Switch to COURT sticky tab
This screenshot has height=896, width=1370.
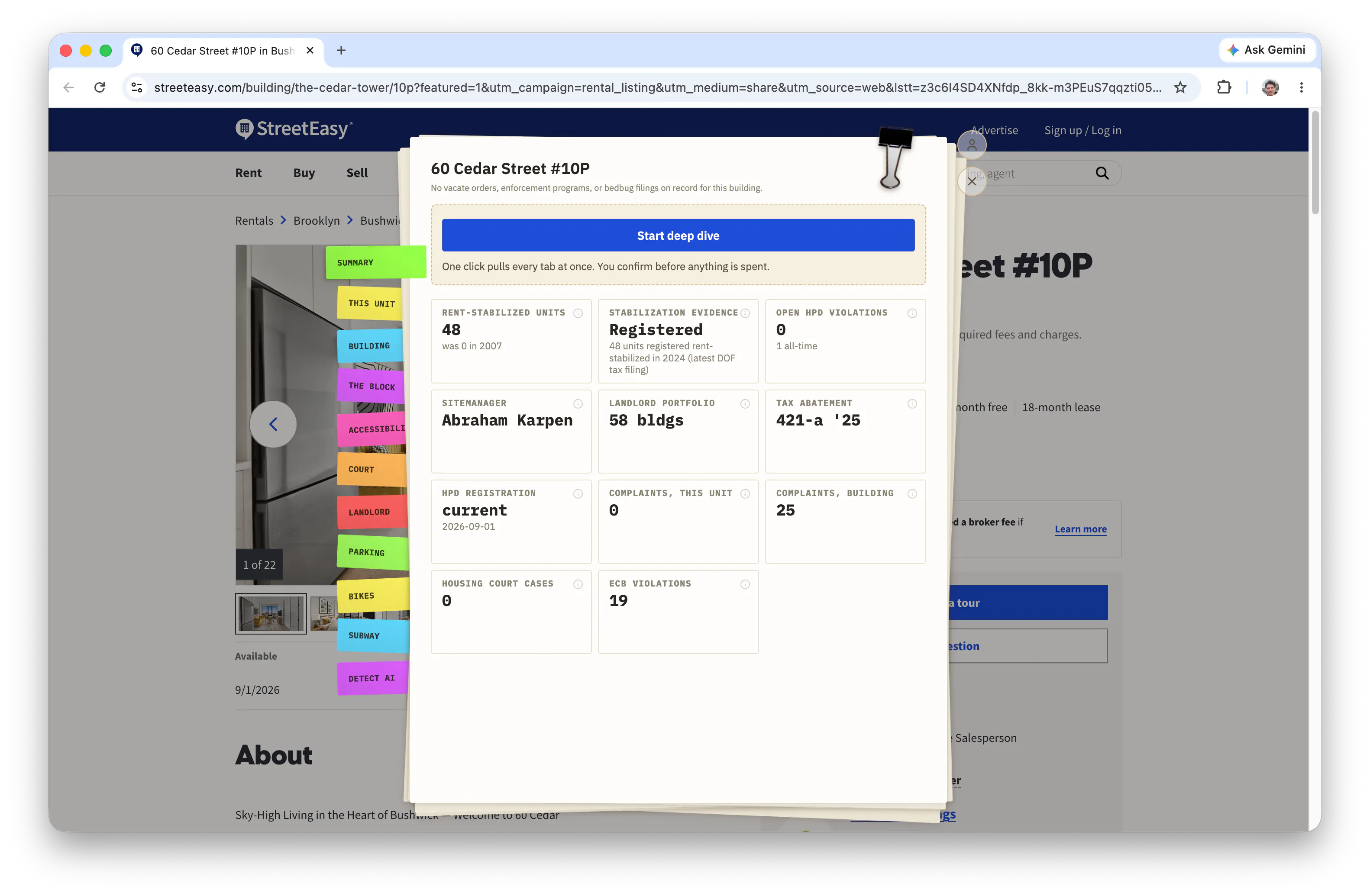tap(371, 470)
